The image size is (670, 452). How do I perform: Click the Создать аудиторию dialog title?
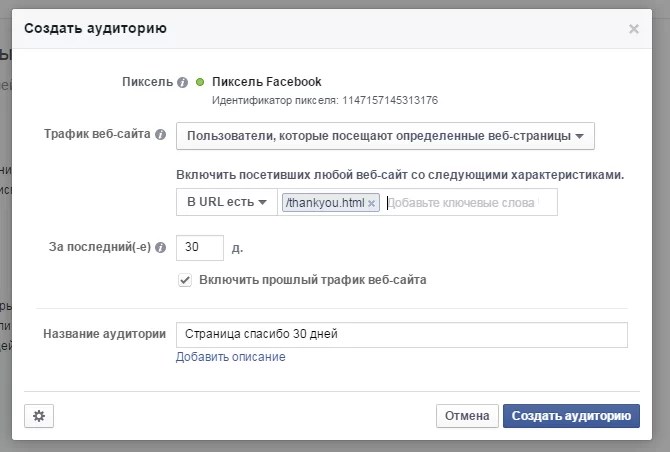[x=95, y=29]
